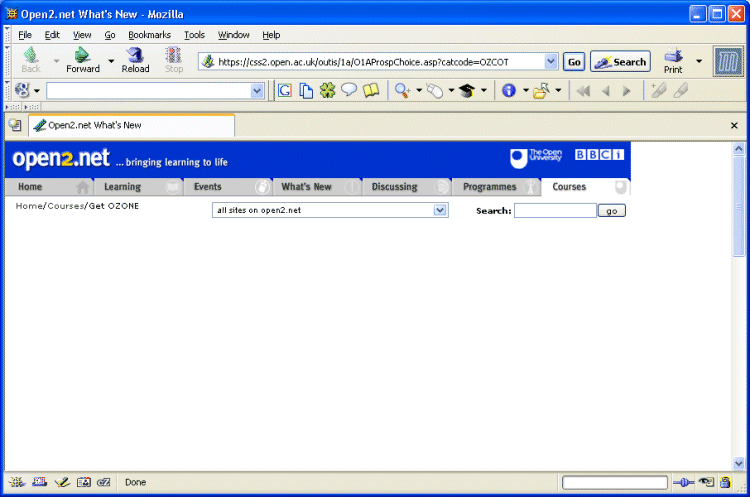Image resolution: width=750 pixels, height=497 pixels.
Task: Open the new tab icon left of tabs
Action: tap(15, 125)
